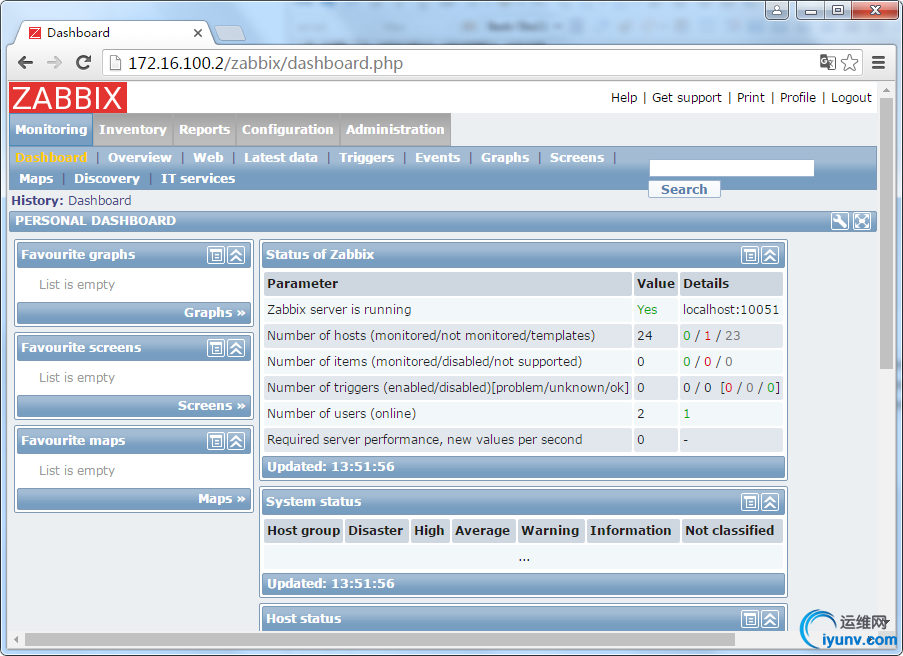The width and height of the screenshot is (903, 656).
Task: Click the 'Host group' column header
Action: coord(303,530)
